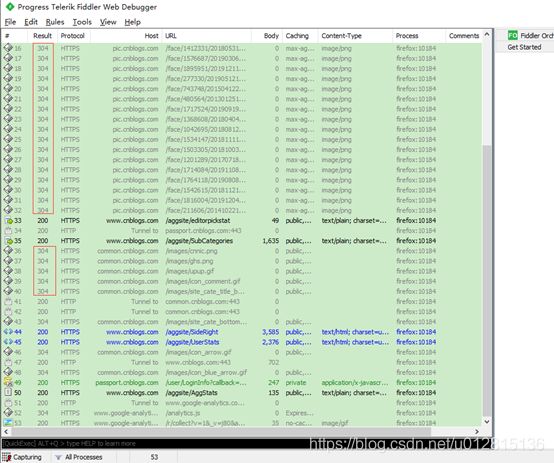Screen dimensions: 554x463
Task: Click the session list scroll down arrow
Action: click(x=487, y=421)
